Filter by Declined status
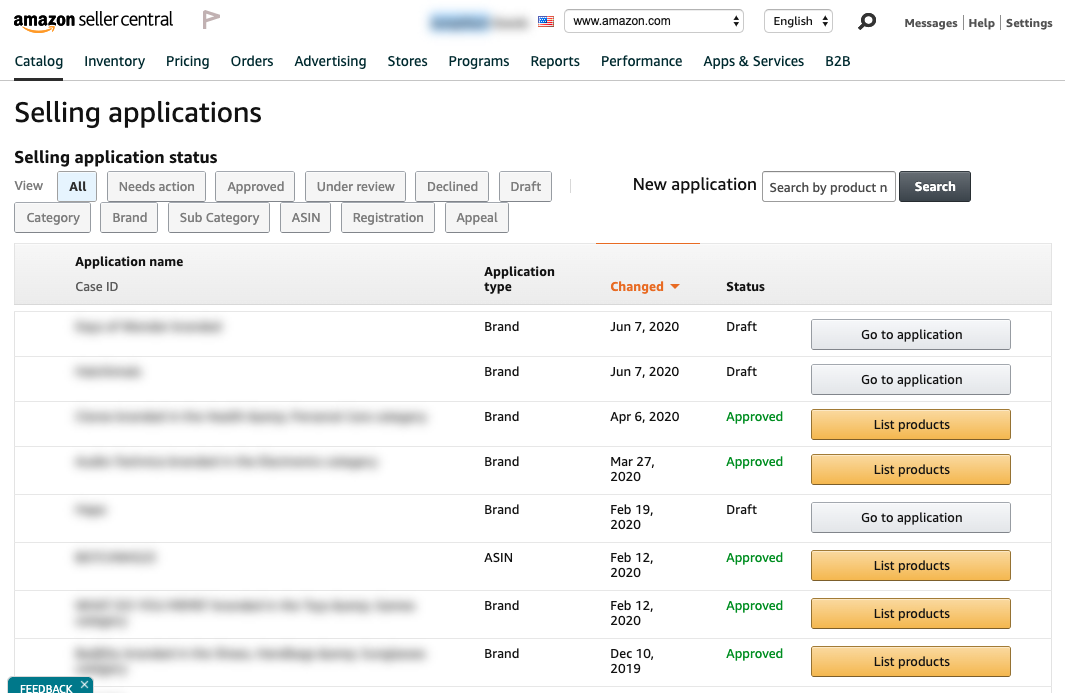The image size is (1065, 693). coord(452,187)
